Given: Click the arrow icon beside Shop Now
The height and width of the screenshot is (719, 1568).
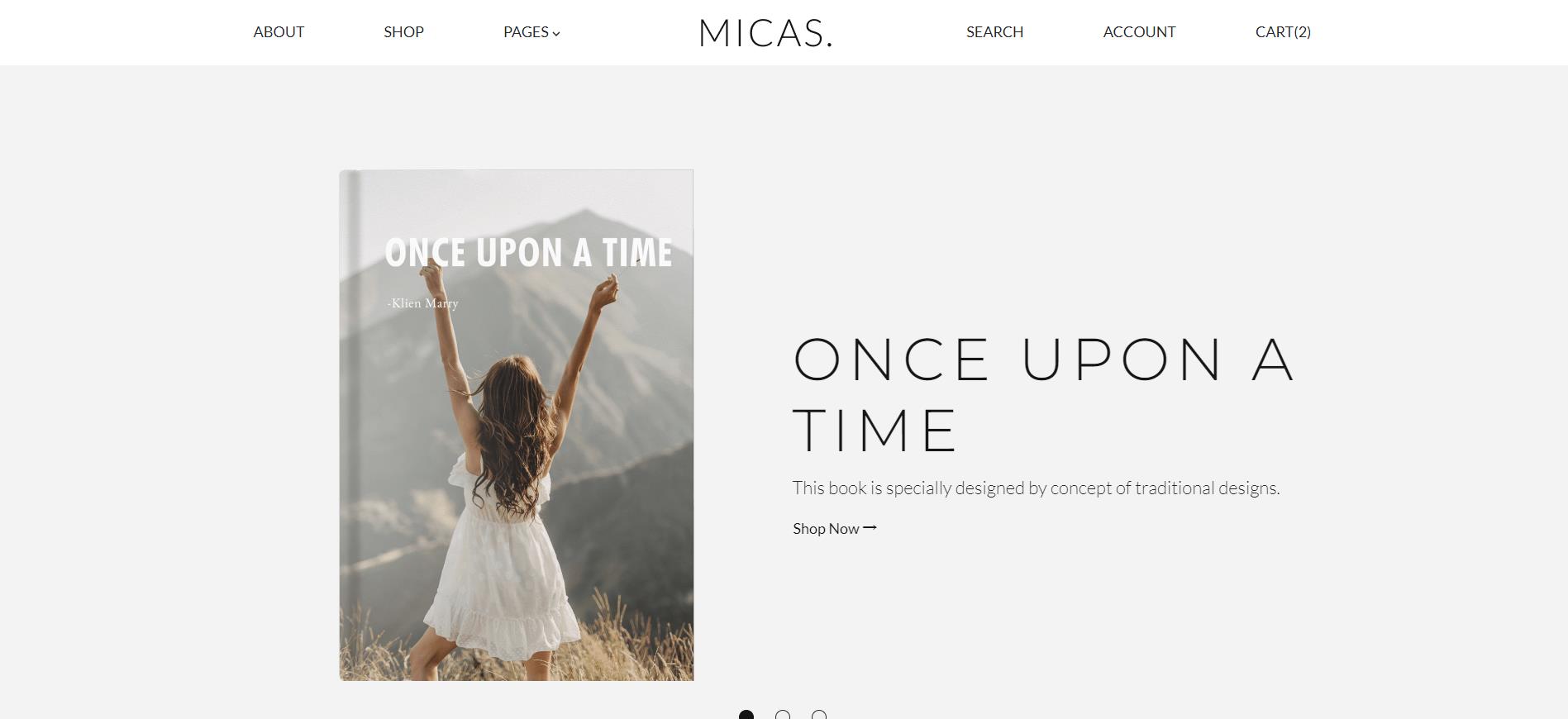Looking at the screenshot, I should 870,527.
